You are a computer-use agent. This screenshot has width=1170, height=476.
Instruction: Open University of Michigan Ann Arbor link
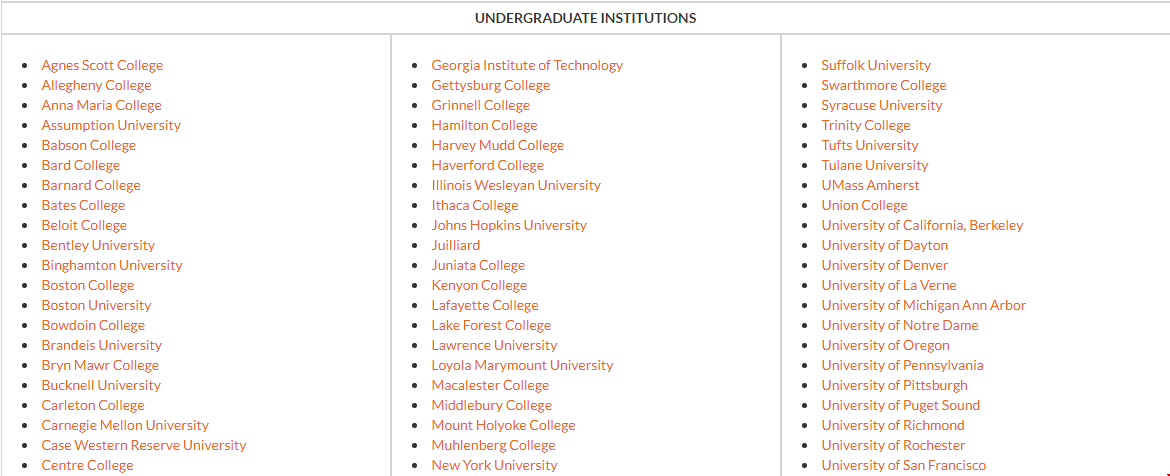923,305
